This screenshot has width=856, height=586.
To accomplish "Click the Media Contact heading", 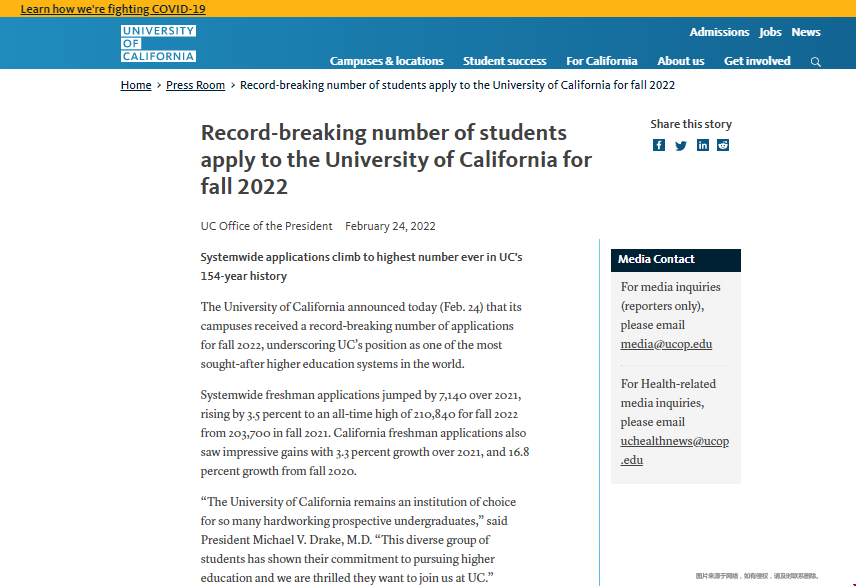I will [676, 260].
